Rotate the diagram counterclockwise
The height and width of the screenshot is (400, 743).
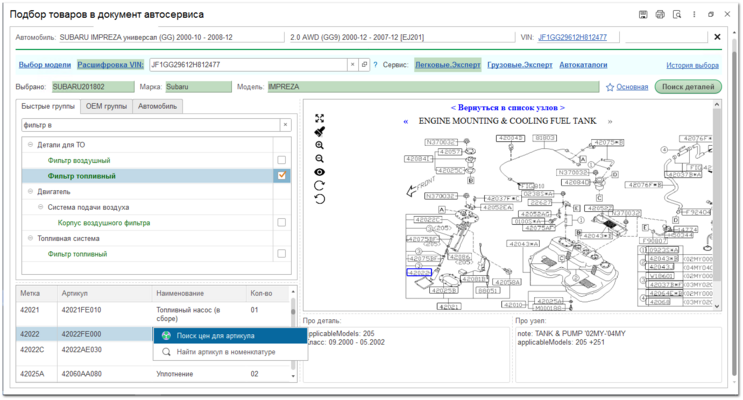[320, 199]
